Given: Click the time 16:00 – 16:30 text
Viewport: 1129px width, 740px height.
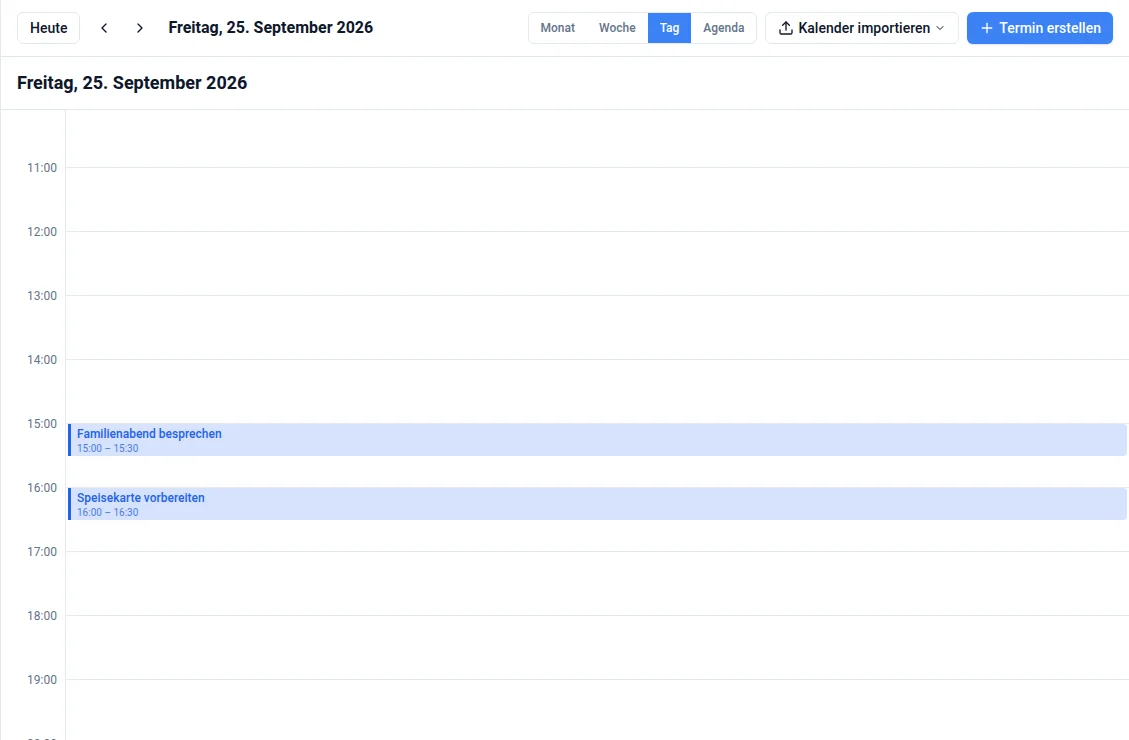Looking at the screenshot, I should (107, 513).
